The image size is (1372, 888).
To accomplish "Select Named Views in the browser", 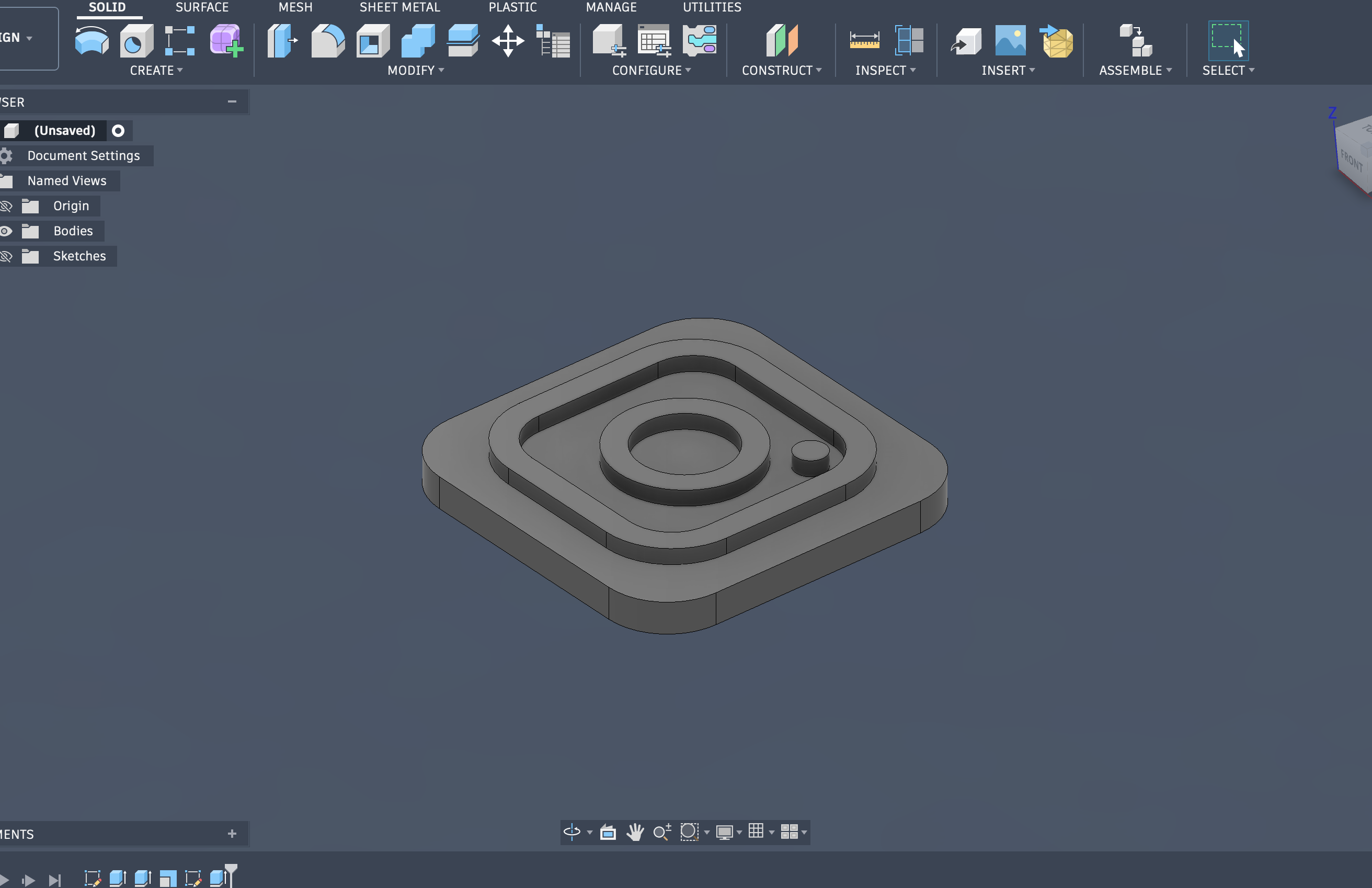I will pyautogui.click(x=67, y=181).
